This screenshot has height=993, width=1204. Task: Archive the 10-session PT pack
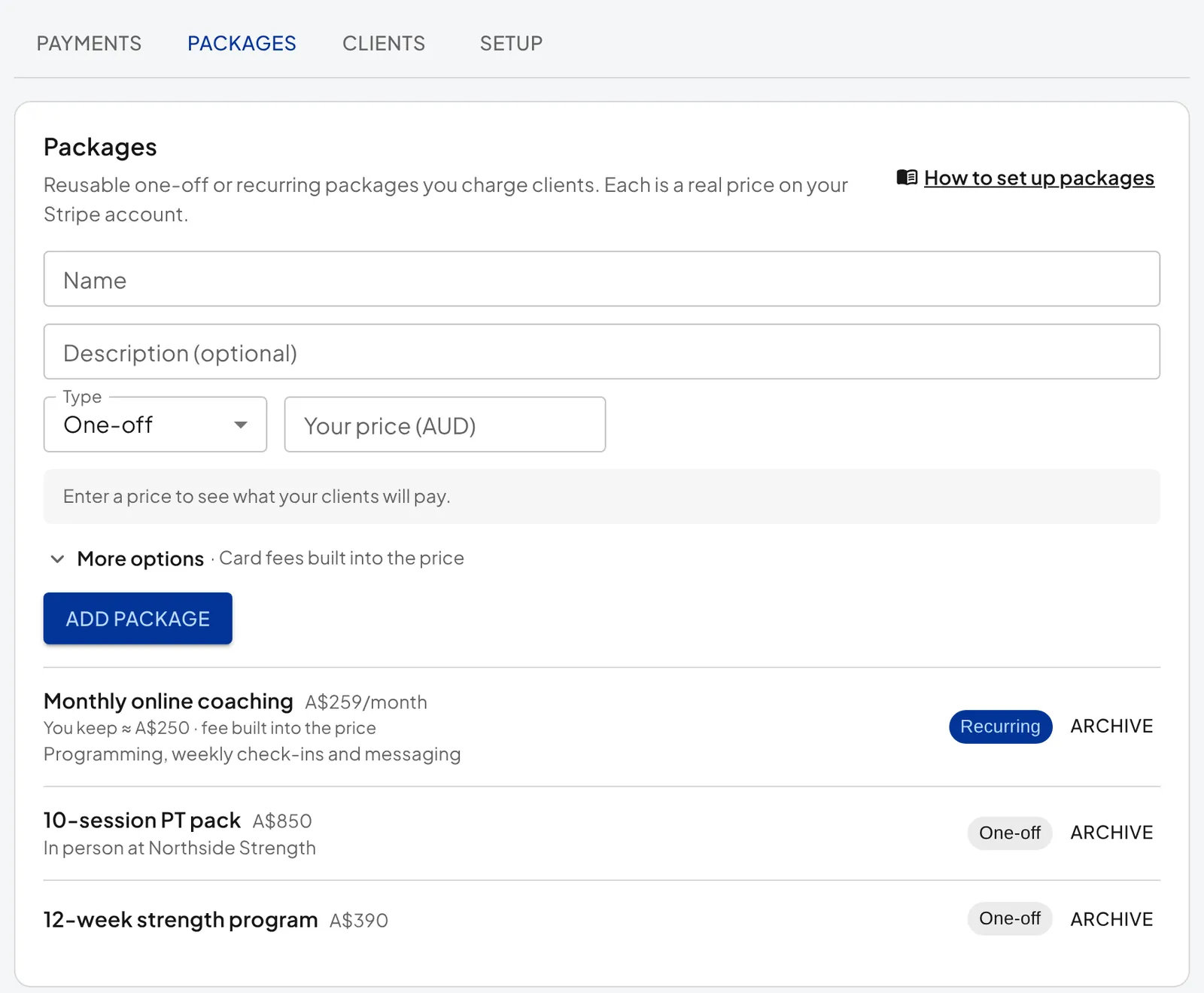pos(1111,833)
